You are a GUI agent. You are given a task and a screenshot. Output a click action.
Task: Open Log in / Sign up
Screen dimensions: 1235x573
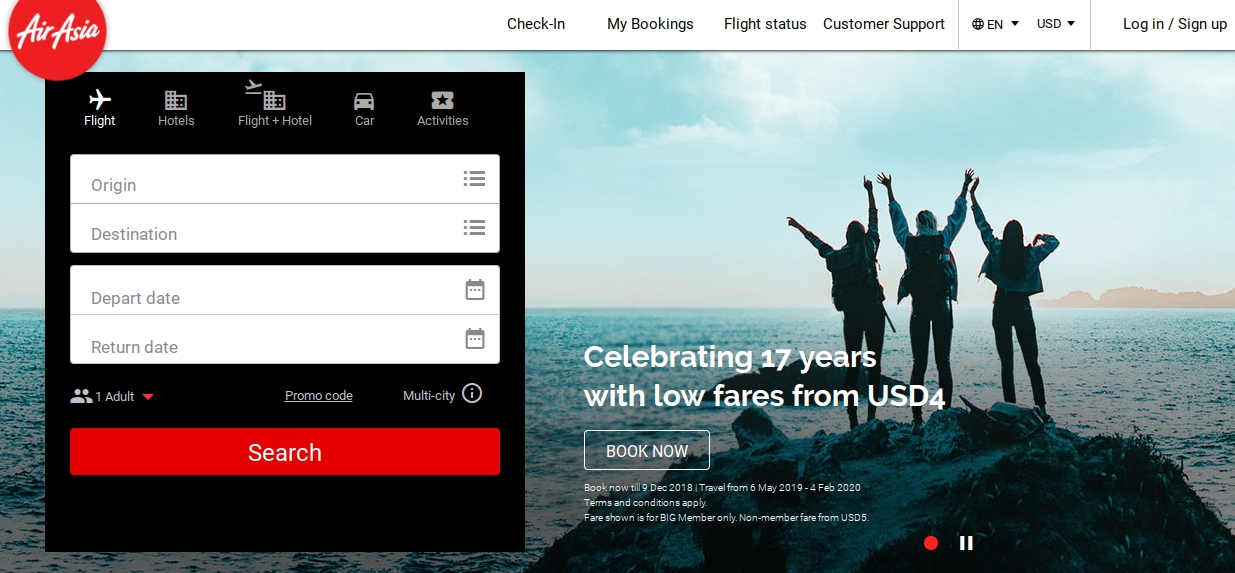click(x=1175, y=24)
